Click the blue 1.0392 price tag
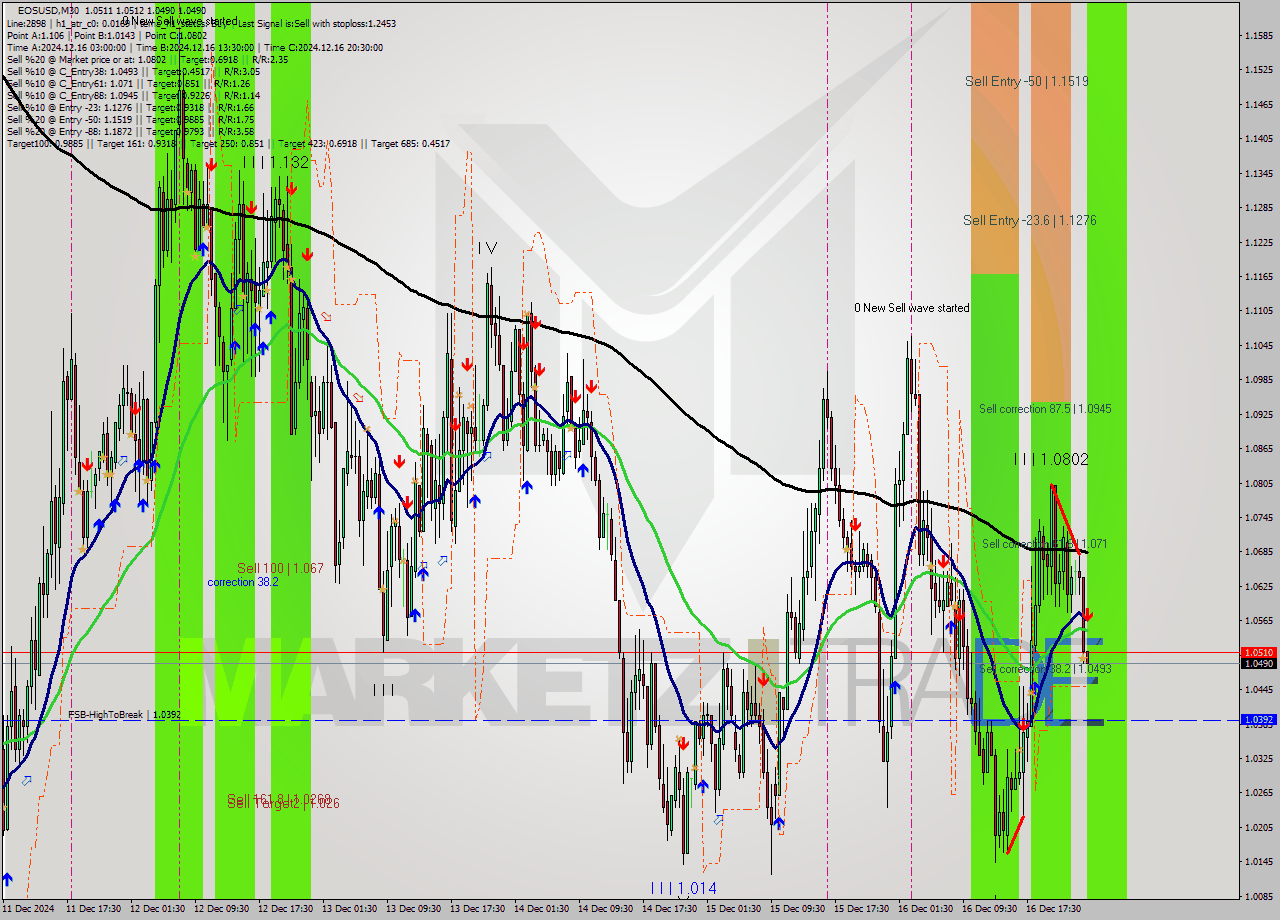 click(x=1258, y=720)
